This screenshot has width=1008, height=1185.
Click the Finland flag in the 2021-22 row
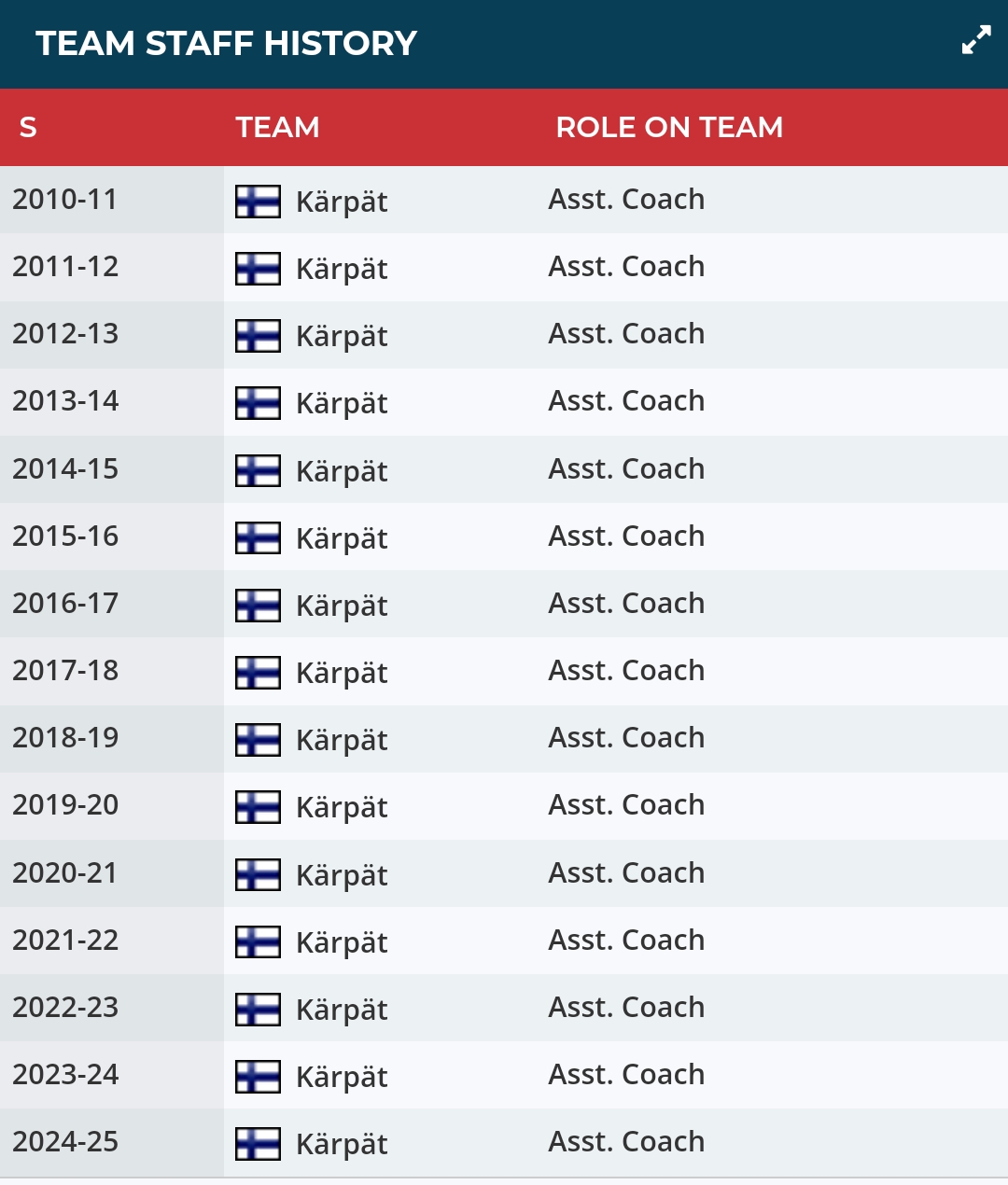(258, 942)
